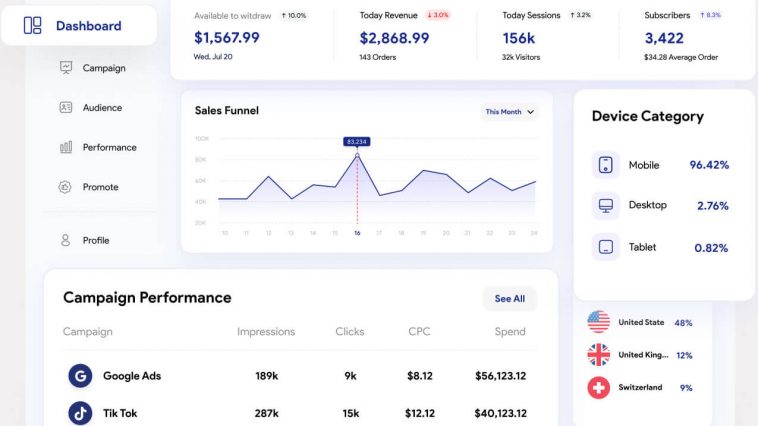Screen dimensions: 758x426
Task: Click the Mobile device icon
Action: pos(605,165)
